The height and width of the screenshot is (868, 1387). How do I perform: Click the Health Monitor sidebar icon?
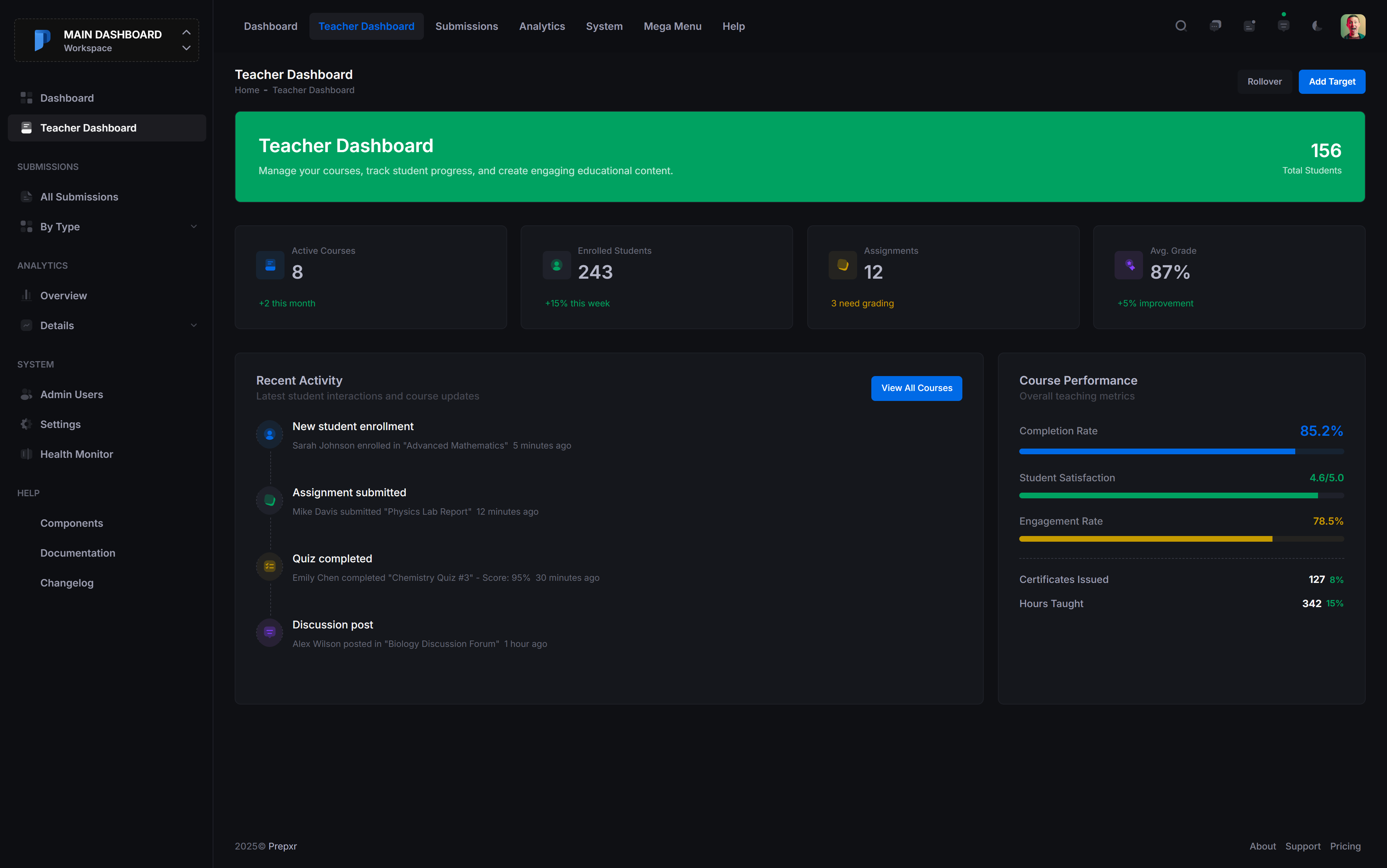click(26, 454)
